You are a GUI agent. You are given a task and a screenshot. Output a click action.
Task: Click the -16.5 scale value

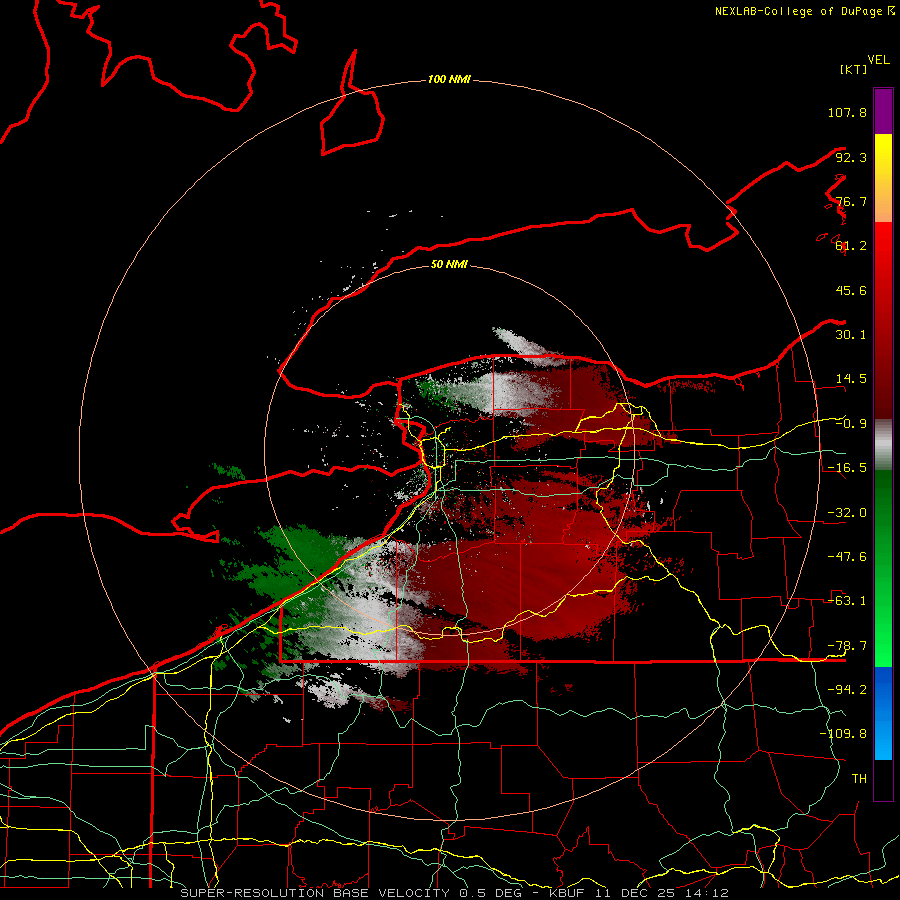coord(847,468)
